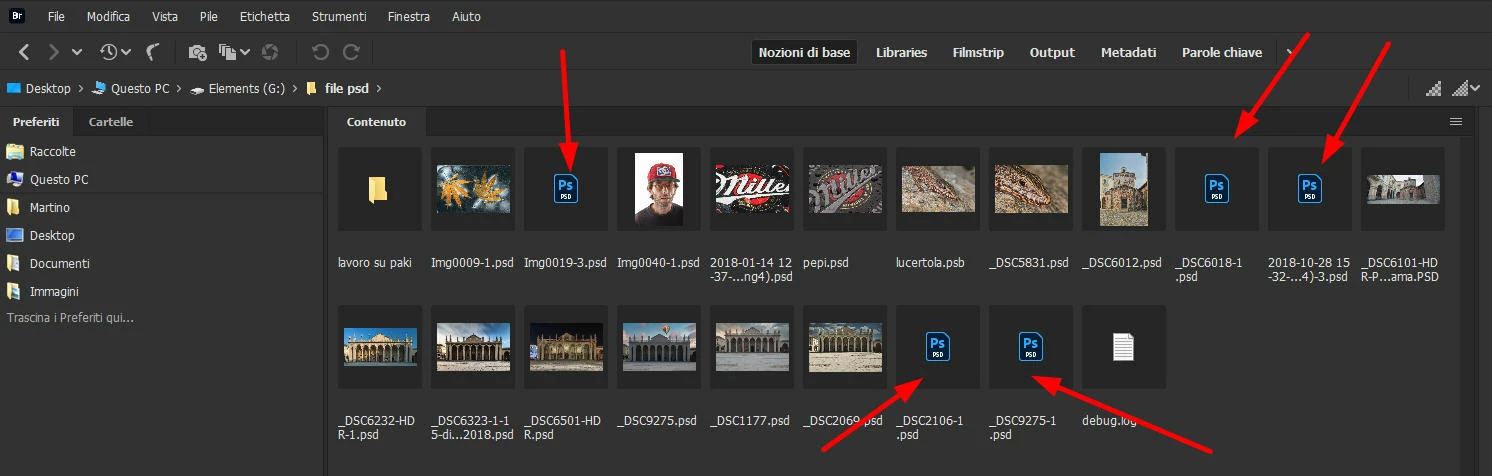Viewport: 1492px width, 476px height.
Task: Rotate 90° counterclockwise icon
Action: click(x=320, y=52)
